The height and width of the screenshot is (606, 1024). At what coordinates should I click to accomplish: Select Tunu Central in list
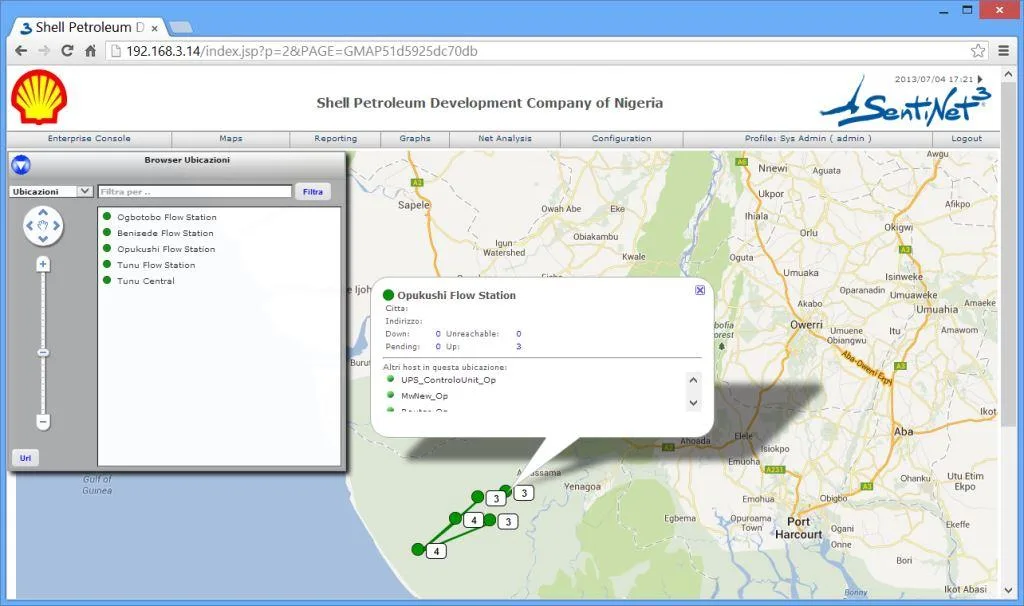point(146,281)
